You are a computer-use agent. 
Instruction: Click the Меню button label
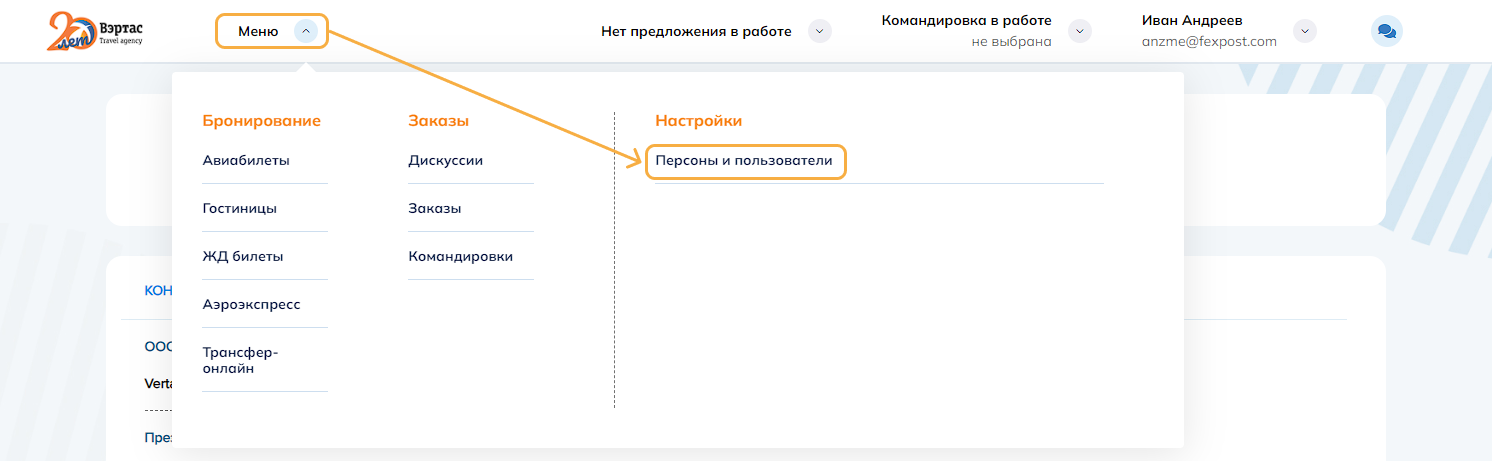pyautogui.click(x=258, y=31)
